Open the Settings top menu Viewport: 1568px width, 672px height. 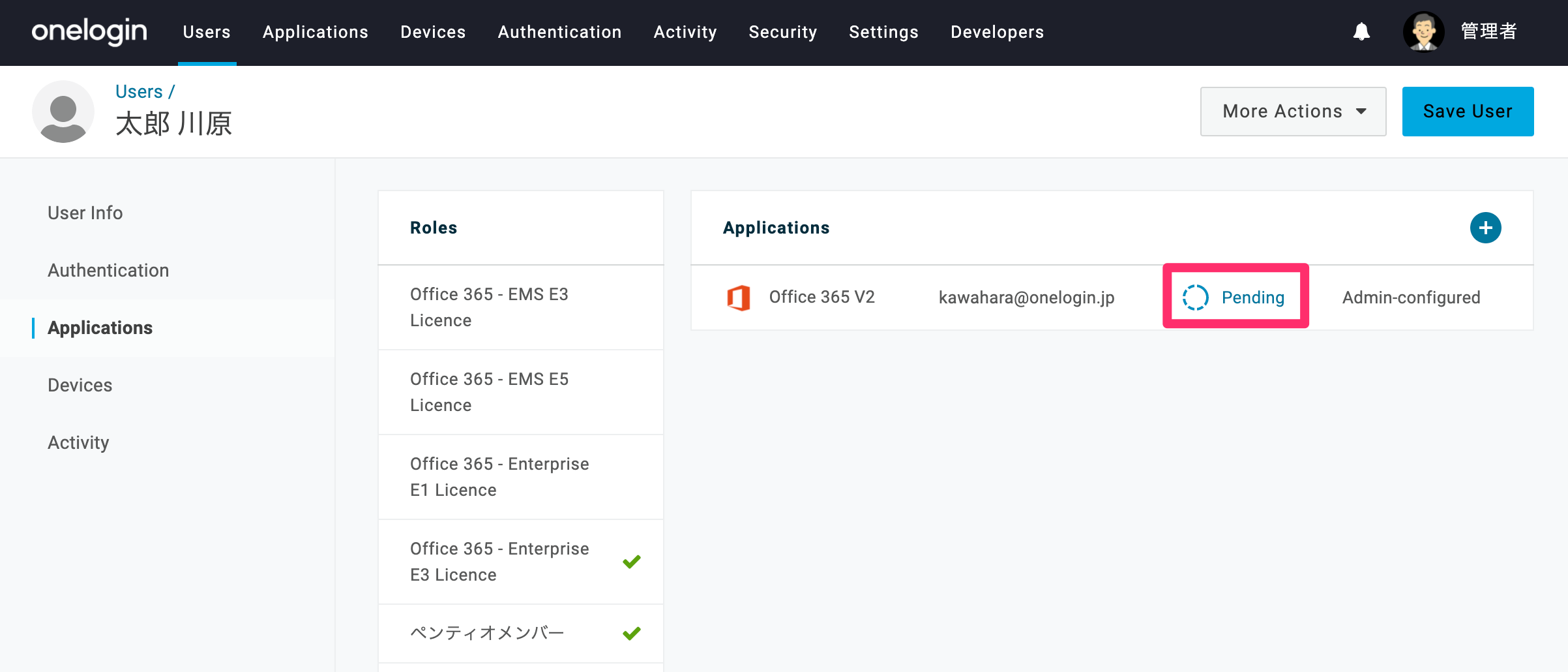coord(883,32)
